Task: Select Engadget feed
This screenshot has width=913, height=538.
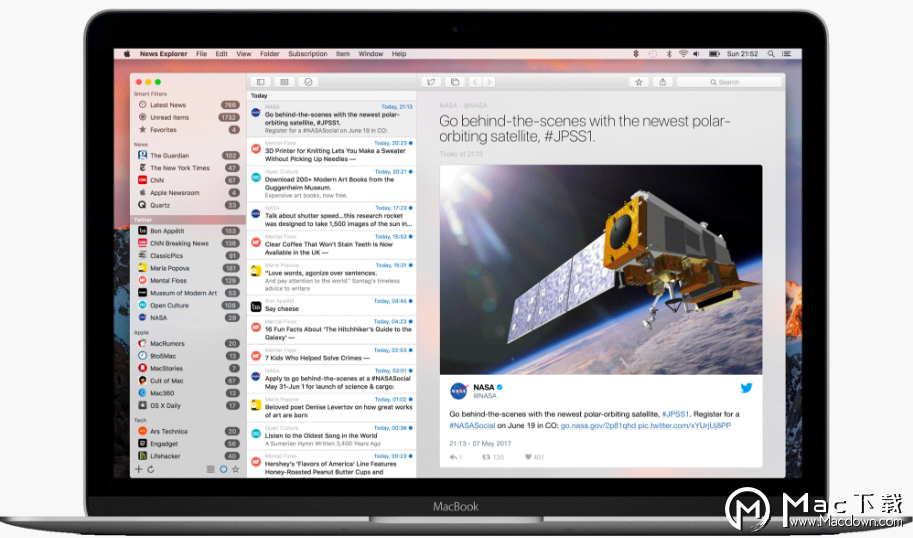Action: tap(188, 444)
